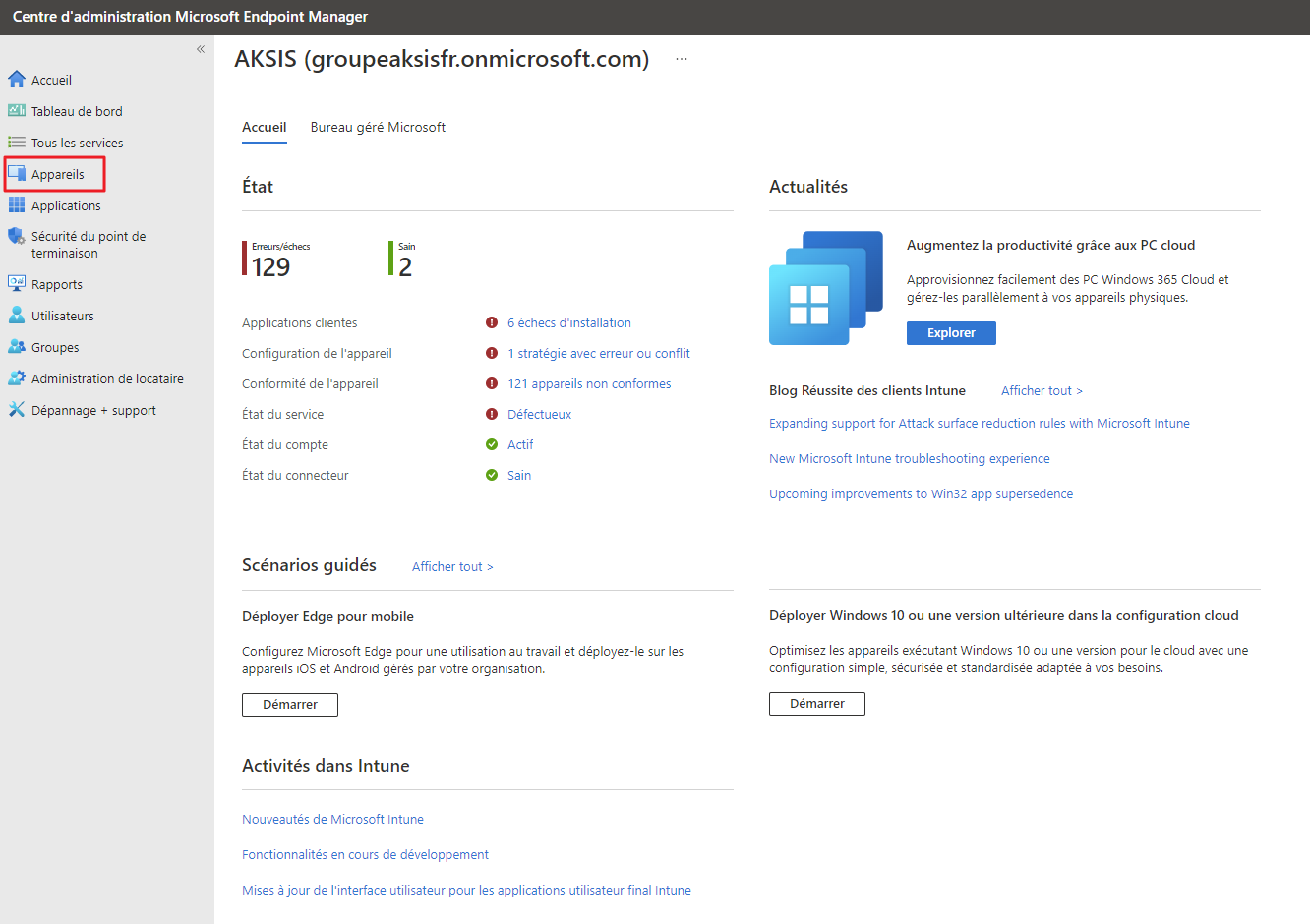Image resolution: width=1310 pixels, height=924 pixels.
Task: Click the Configuration de l'appareil status label
Action: pyautogui.click(x=317, y=353)
